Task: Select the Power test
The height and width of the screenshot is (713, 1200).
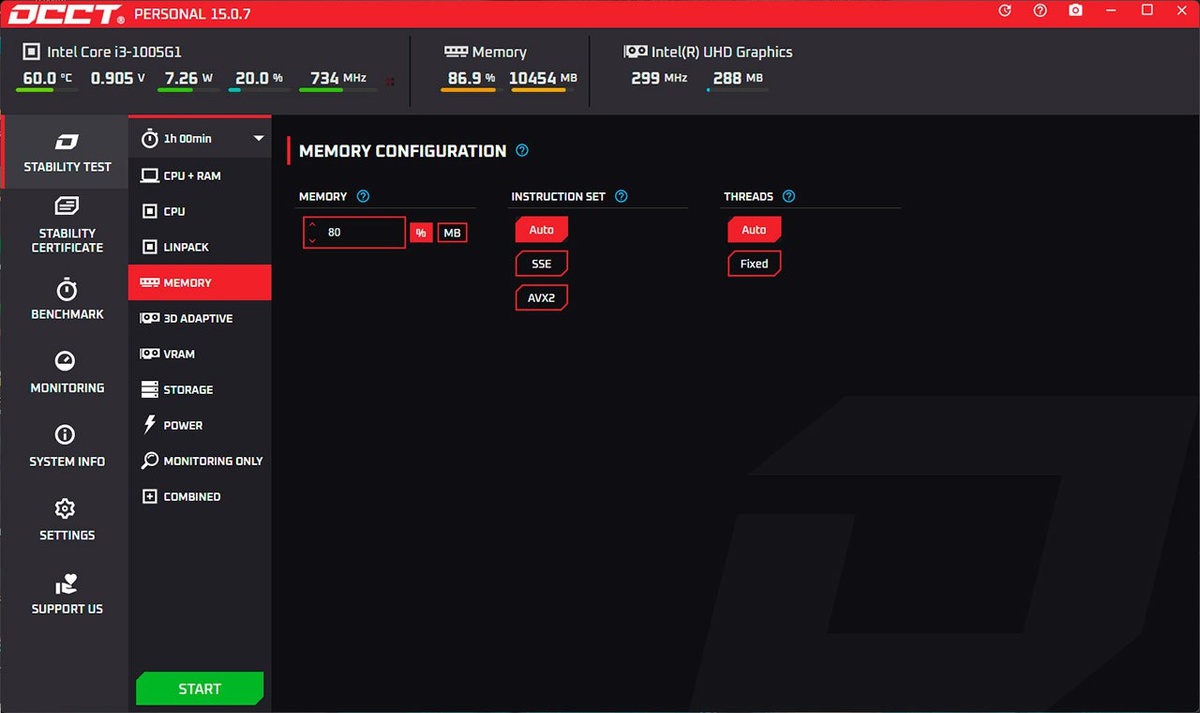Action: pos(200,425)
